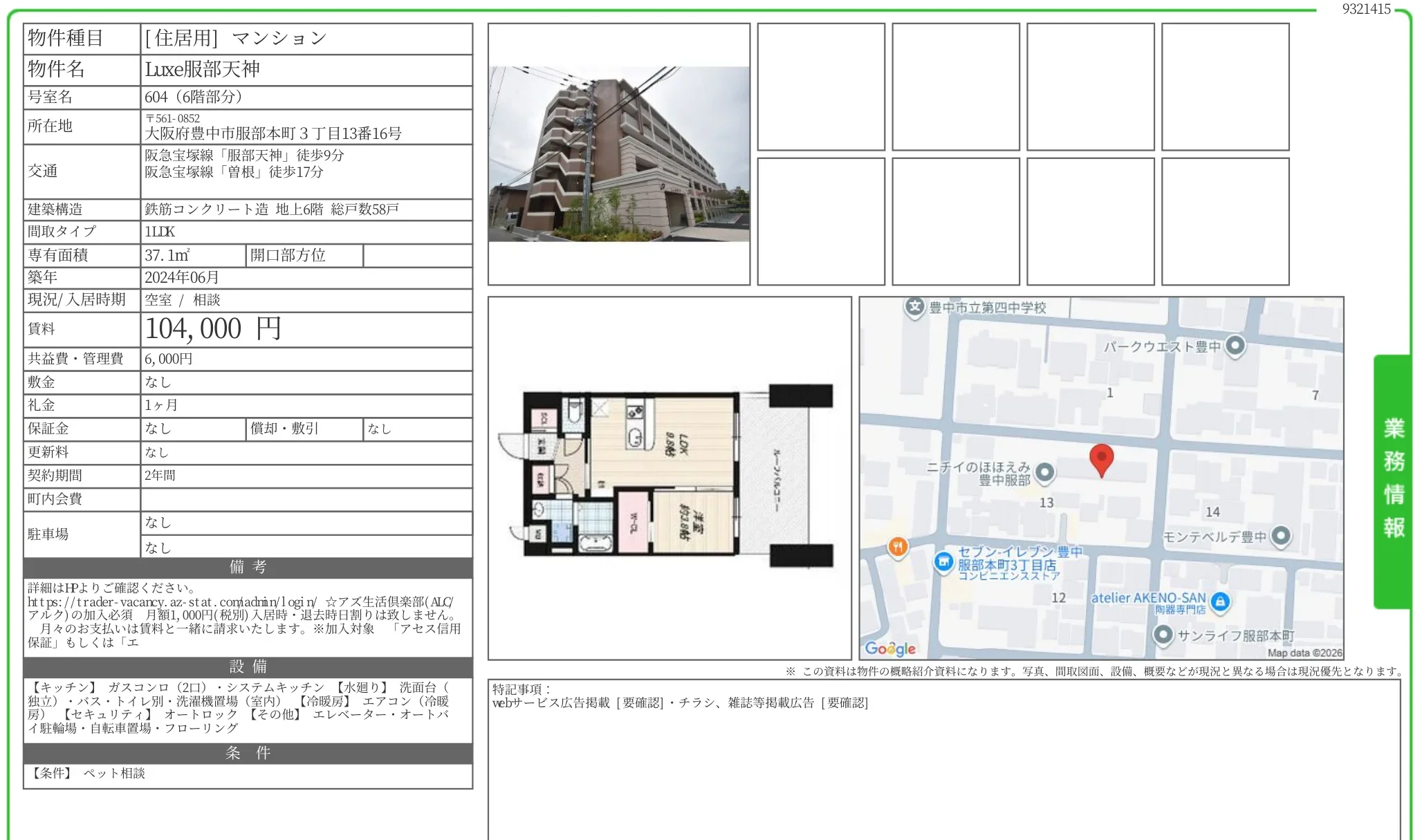Click the パークウエスト豊中 map marker
This screenshot has height=840, width=1422.
(x=1235, y=346)
